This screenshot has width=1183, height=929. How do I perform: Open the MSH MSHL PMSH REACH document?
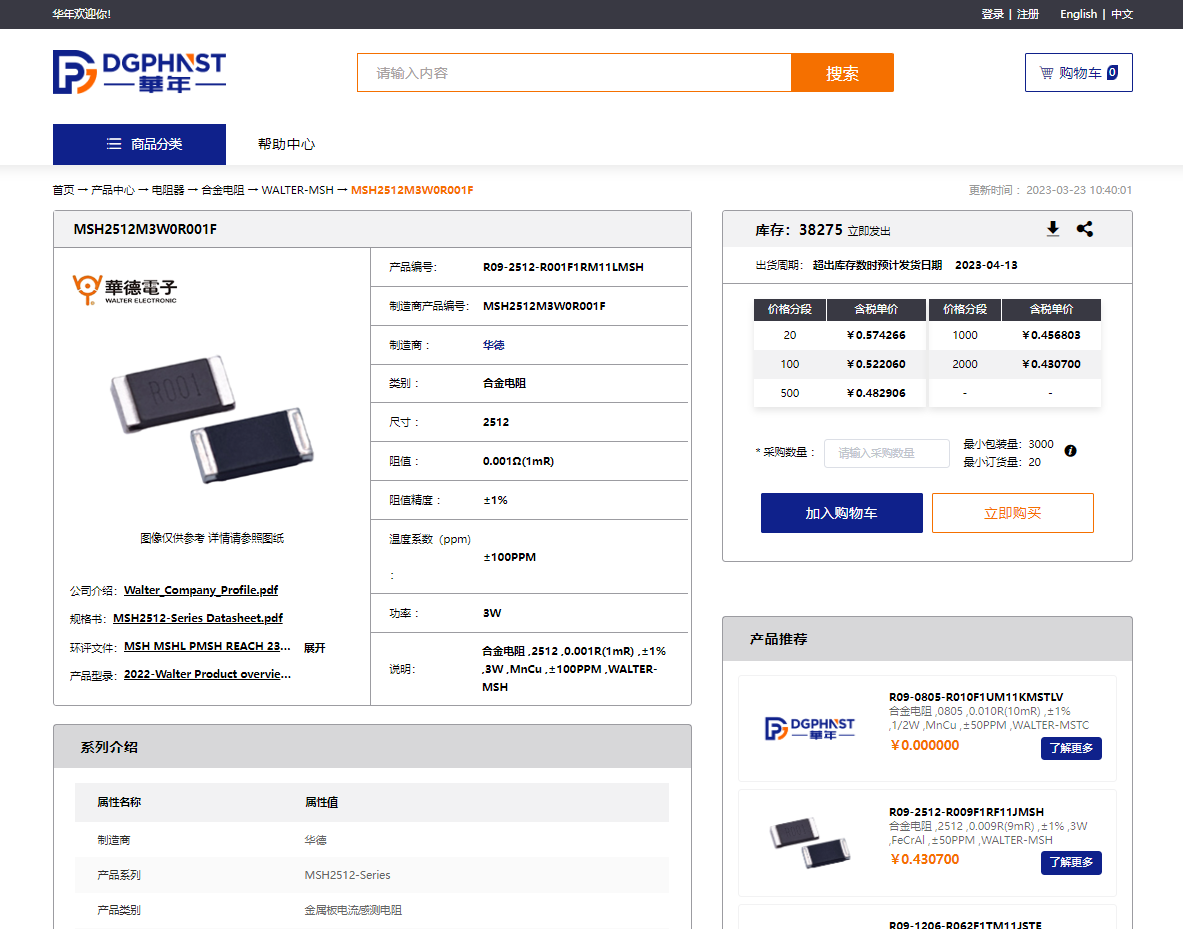(207, 646)
